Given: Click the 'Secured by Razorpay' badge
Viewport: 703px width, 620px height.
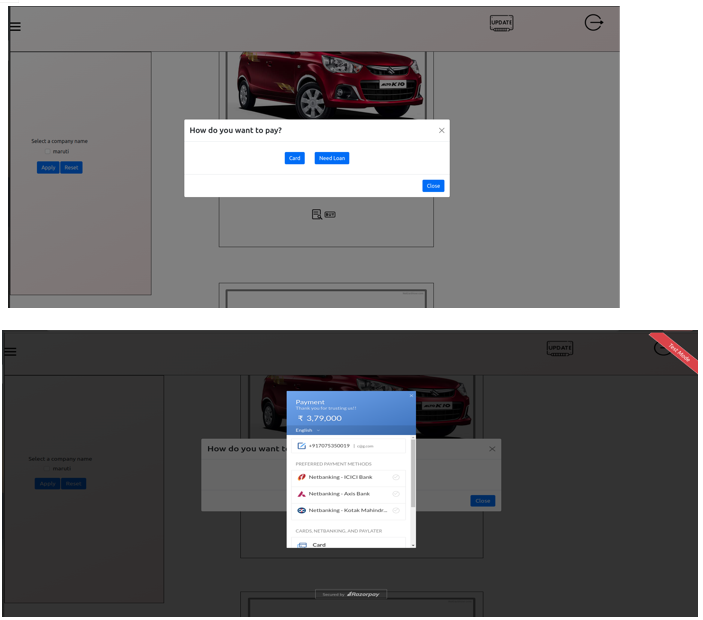Looking at the screenshot, I should pyautogui.click(x=351, y=594).
